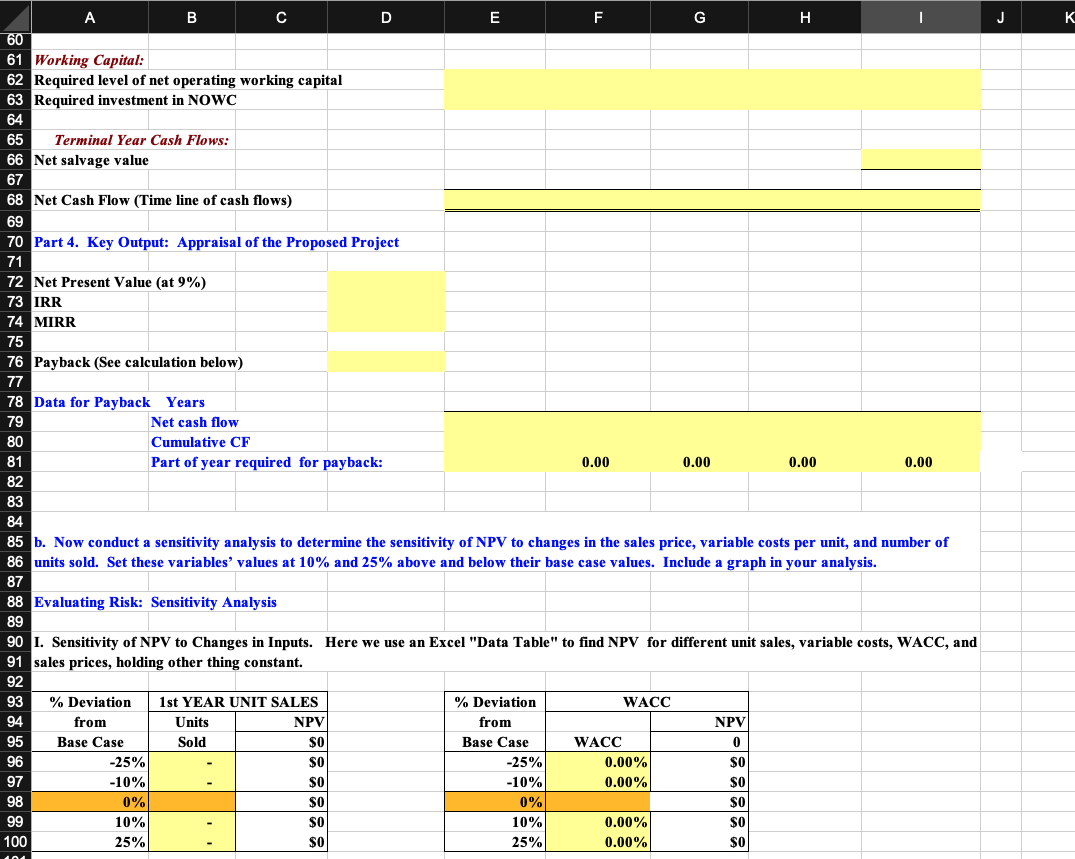The image size is (1075, 859).
Task: Click 'Working Capital:' heading cell
Action: coord(89,60)
